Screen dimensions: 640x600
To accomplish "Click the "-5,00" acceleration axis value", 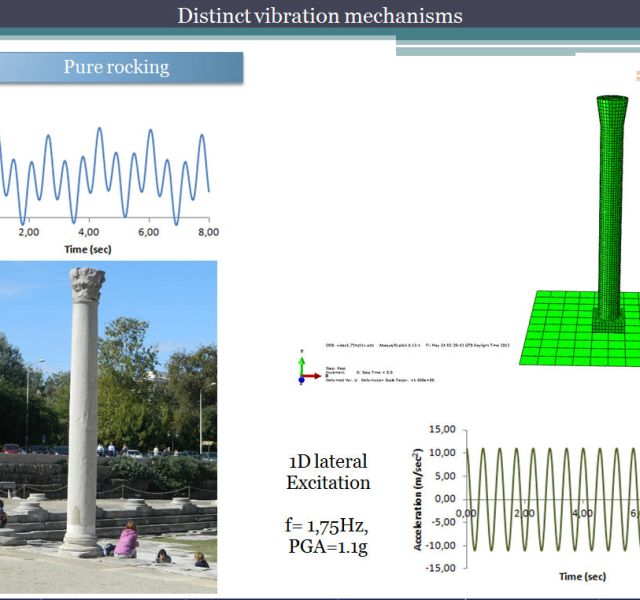I will [443, 522].
